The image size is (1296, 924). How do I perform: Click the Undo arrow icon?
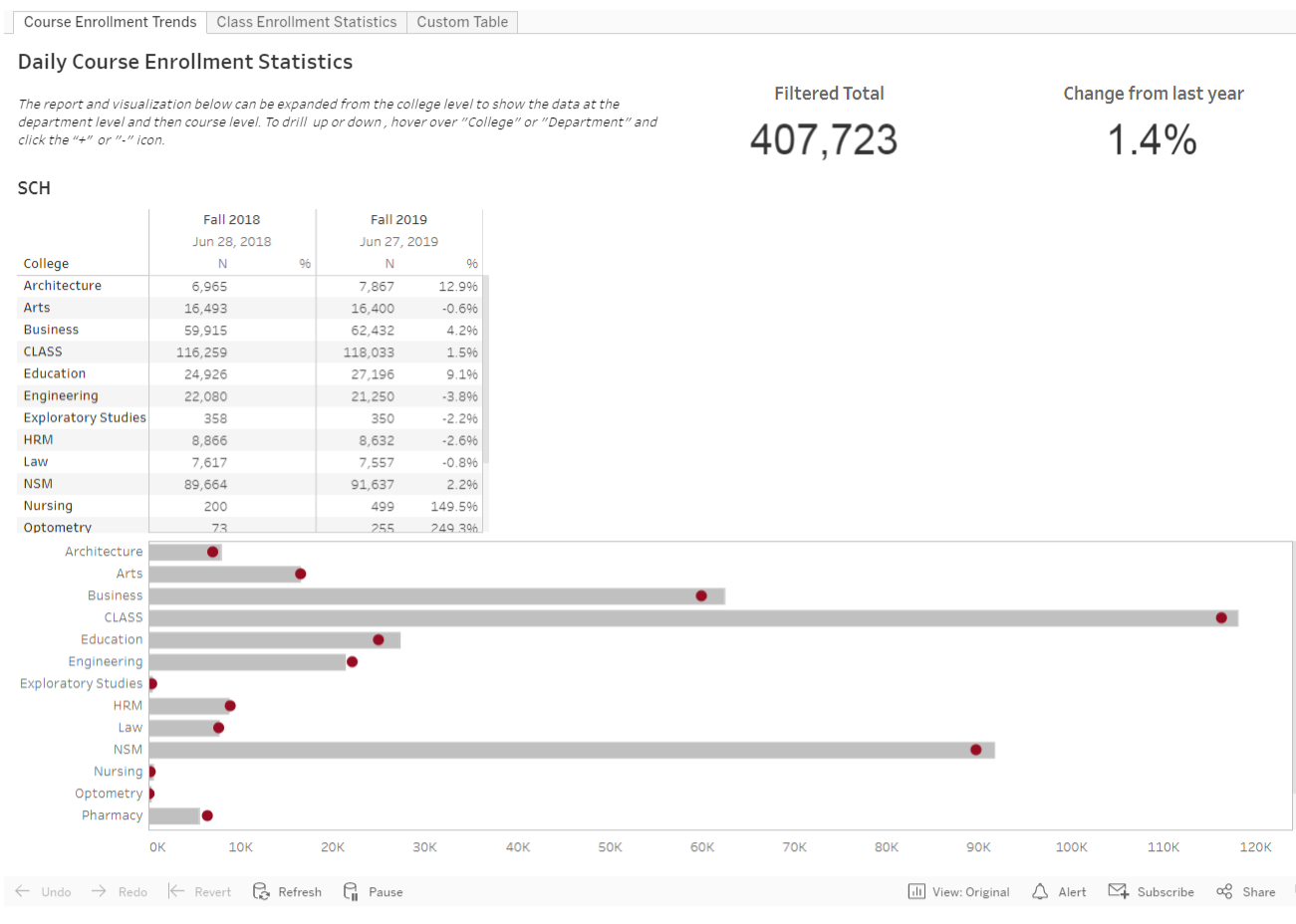point(22,891)
